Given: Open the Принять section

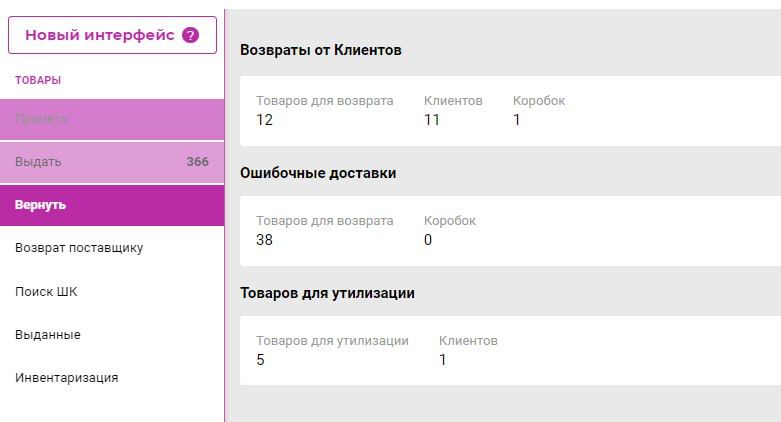Looking at the screenshot, I should (42, 119).
